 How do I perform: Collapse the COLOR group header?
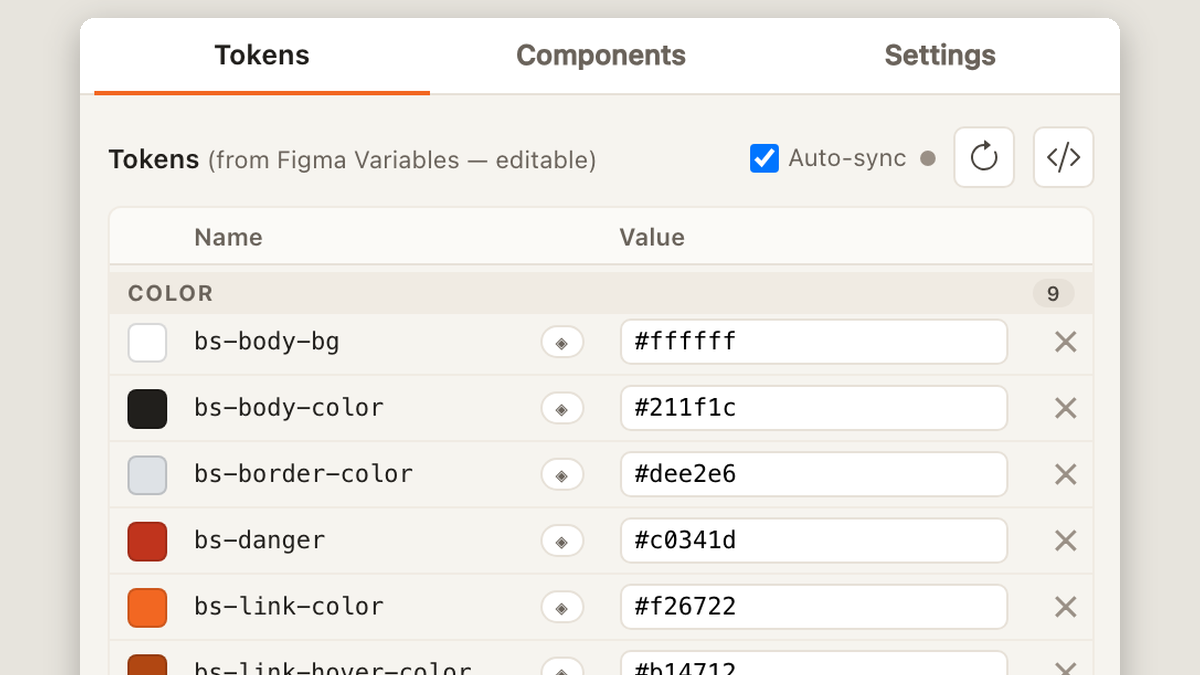pyautogui.click(x=600, y=293)
